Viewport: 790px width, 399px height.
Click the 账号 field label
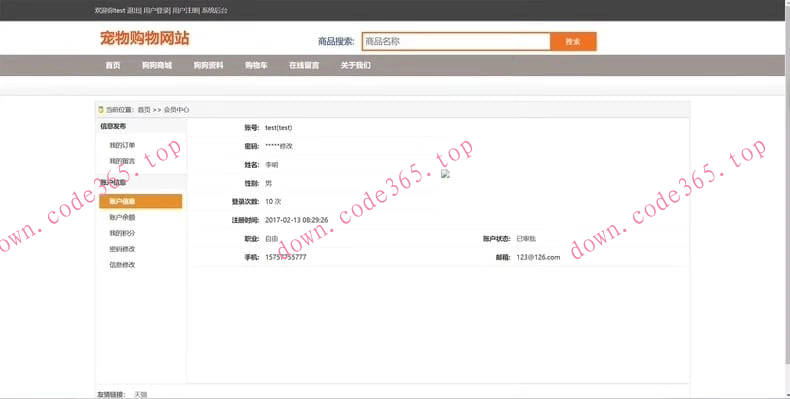click(251, 127)
